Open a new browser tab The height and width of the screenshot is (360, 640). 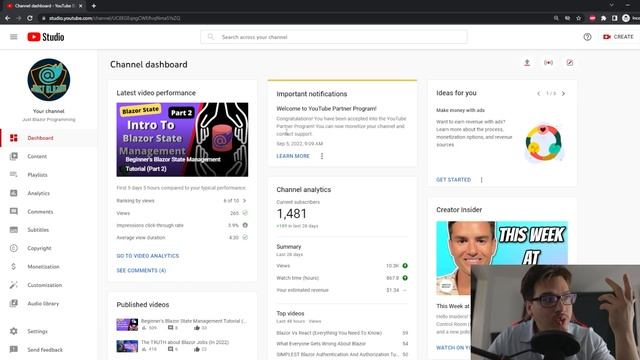(93, 6)
